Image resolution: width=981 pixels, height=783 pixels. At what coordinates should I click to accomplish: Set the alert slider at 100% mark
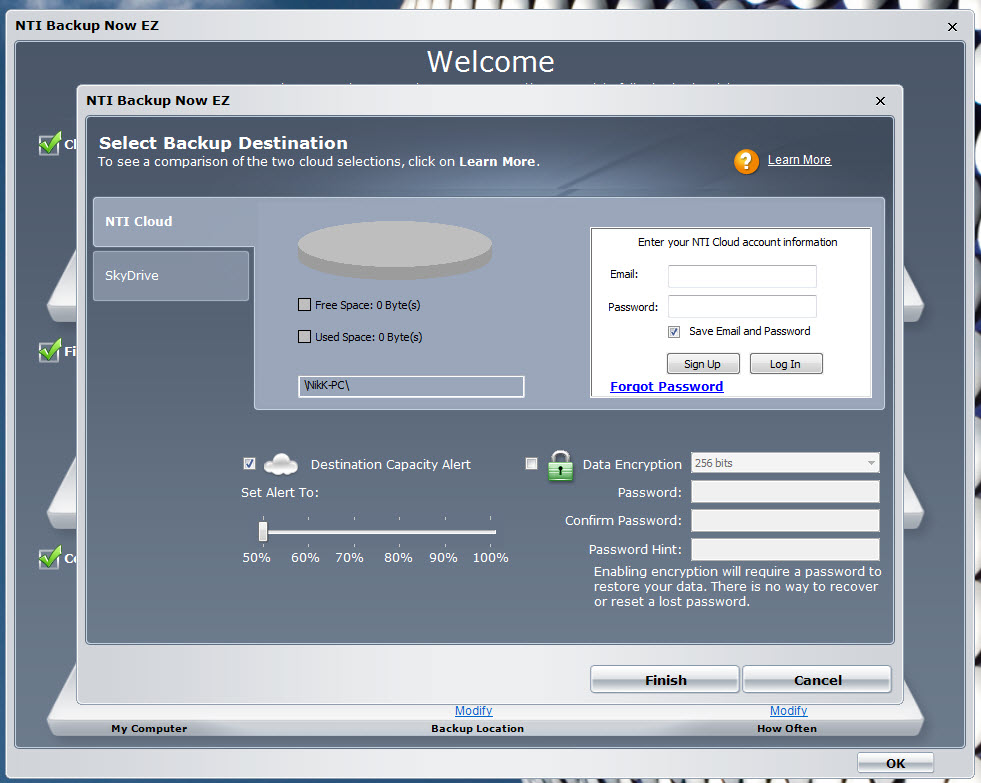click(491, 532)
